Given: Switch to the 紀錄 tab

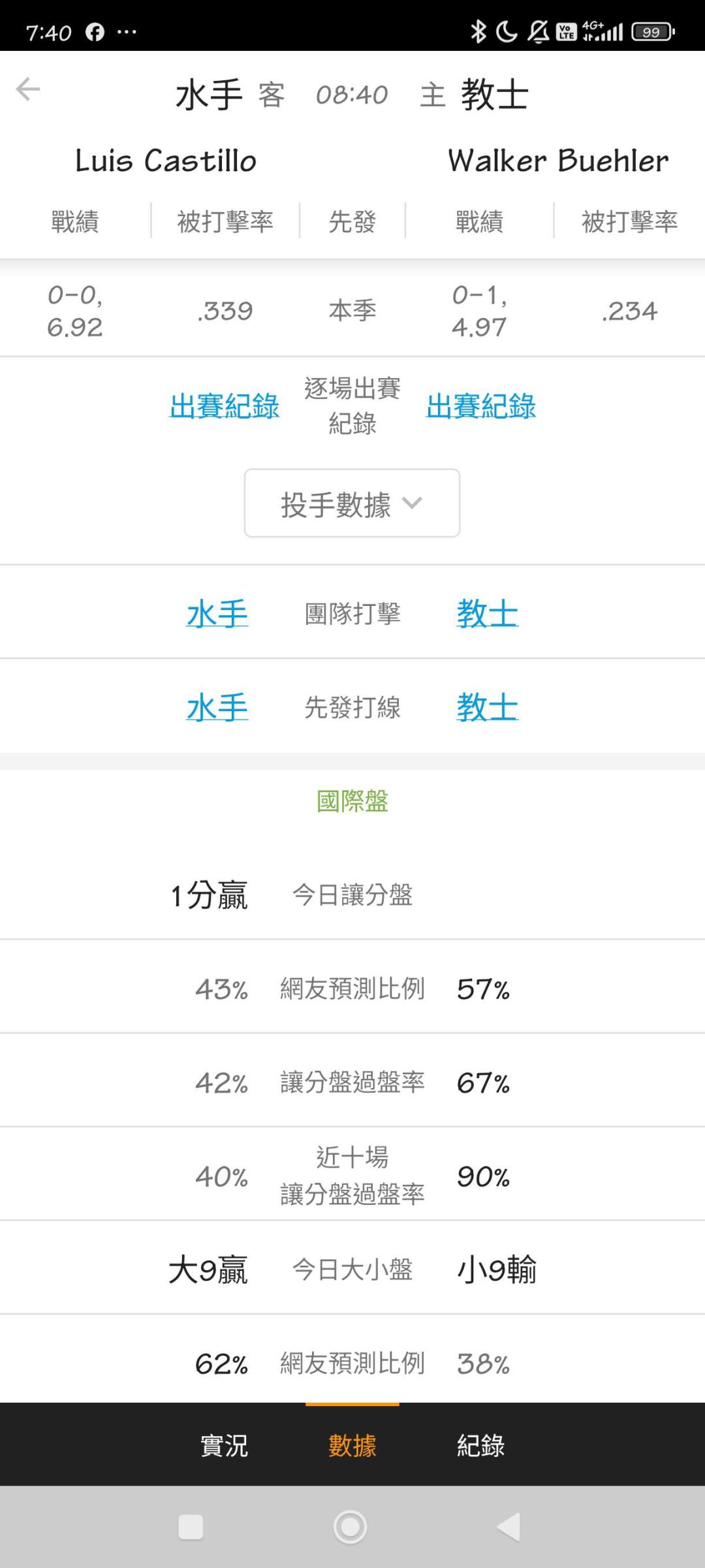Looking at the screenshot, I should point(480,1445).
